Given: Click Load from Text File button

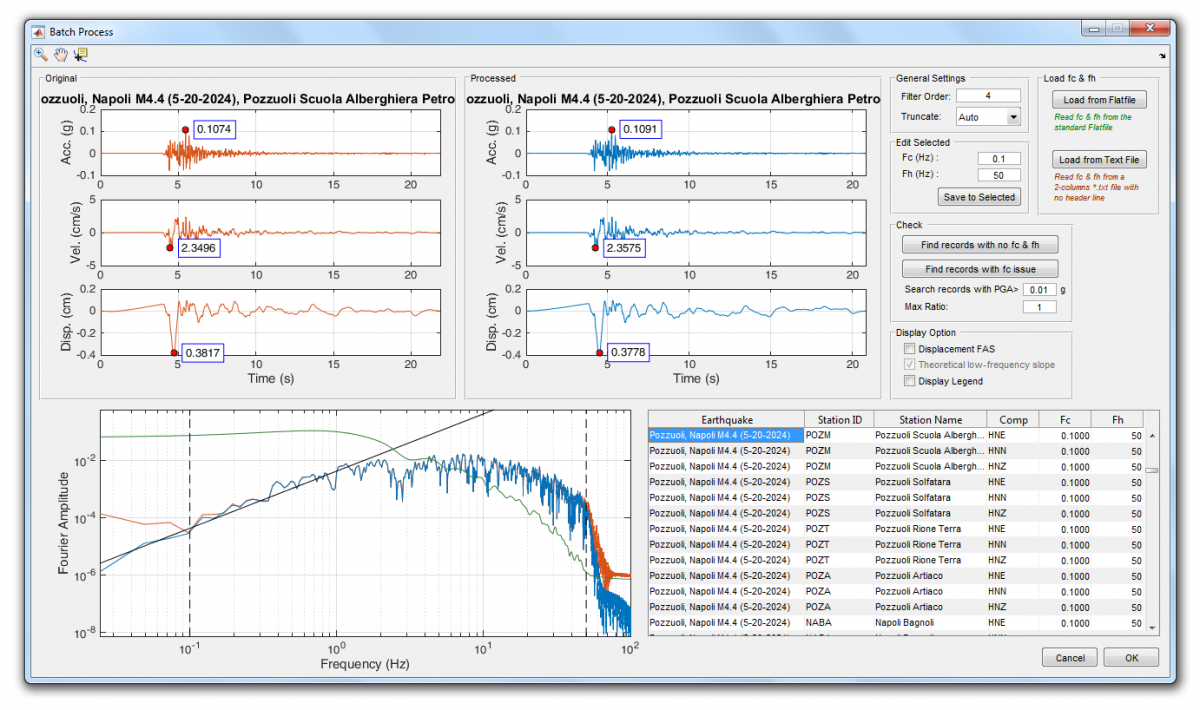Looking at the screenshot, I should (x=1100, y=160).
